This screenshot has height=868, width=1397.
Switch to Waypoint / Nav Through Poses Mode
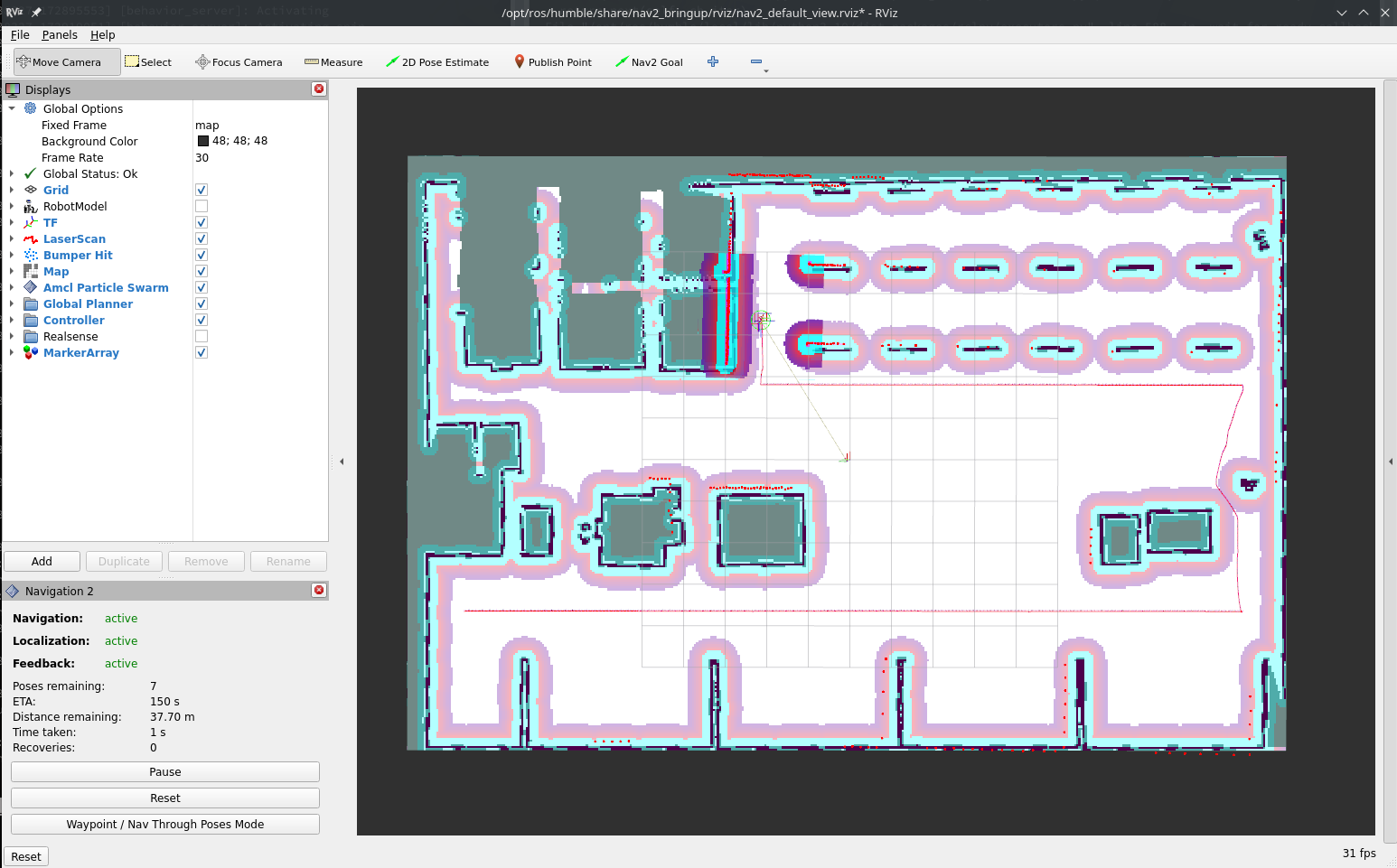pyautogui.click(x=165, y=825)
